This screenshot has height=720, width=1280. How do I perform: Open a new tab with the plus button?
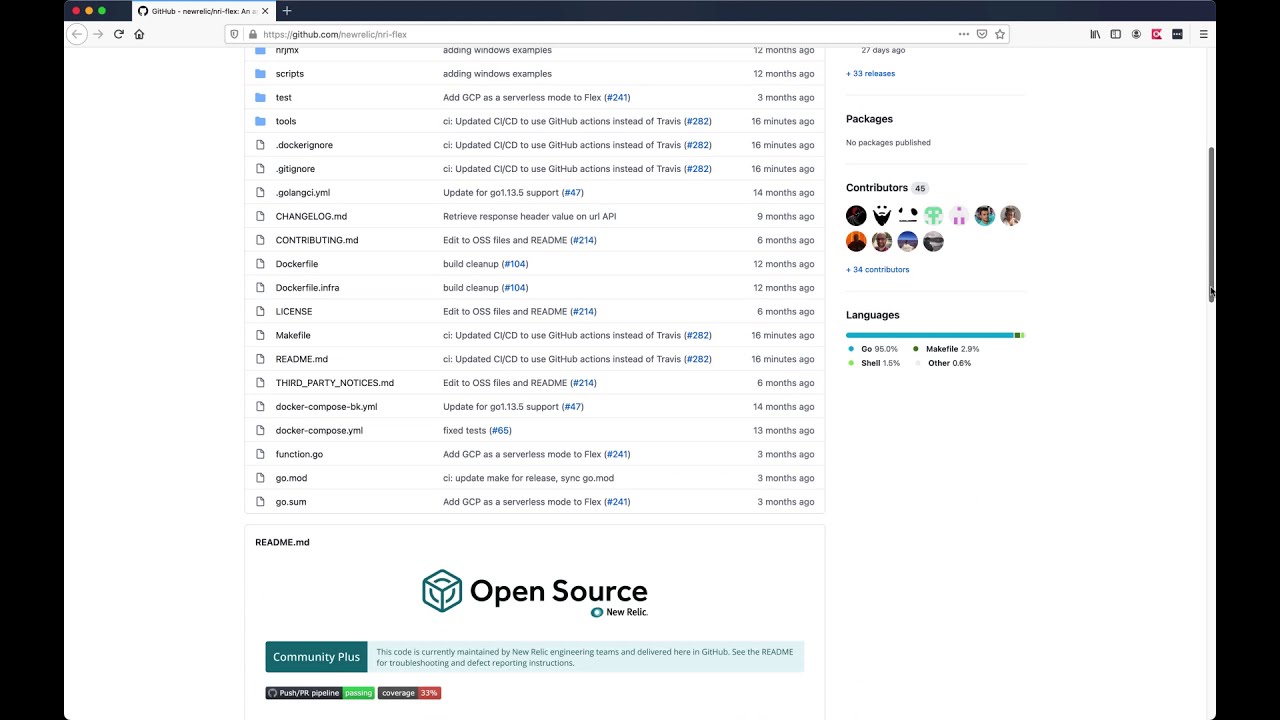(287, 11)
